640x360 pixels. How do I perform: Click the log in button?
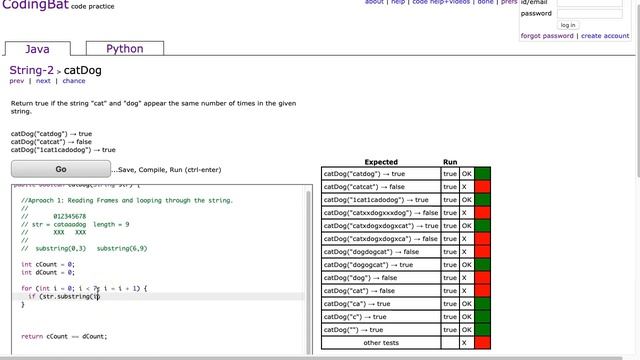click(x=568, y=25)
